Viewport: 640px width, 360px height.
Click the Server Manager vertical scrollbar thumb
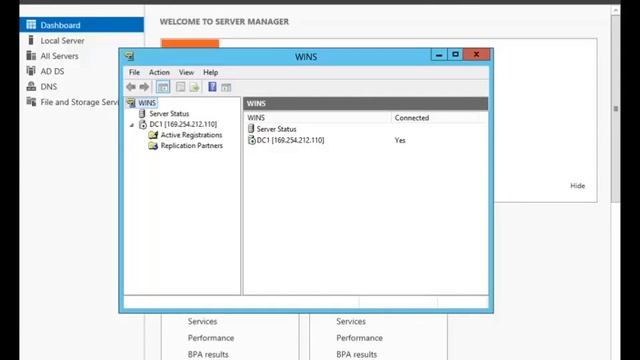(616, 108)
